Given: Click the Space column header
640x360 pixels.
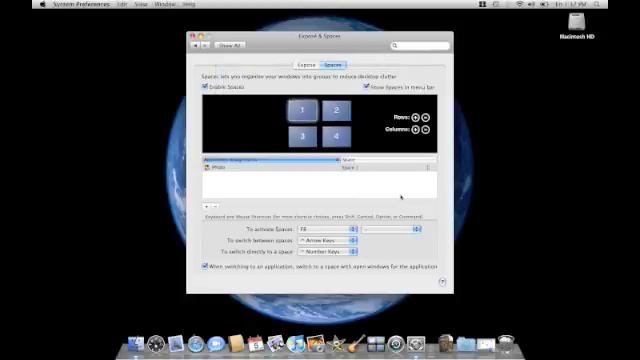Looking at the screenshot, I should [x=389, y=160].
